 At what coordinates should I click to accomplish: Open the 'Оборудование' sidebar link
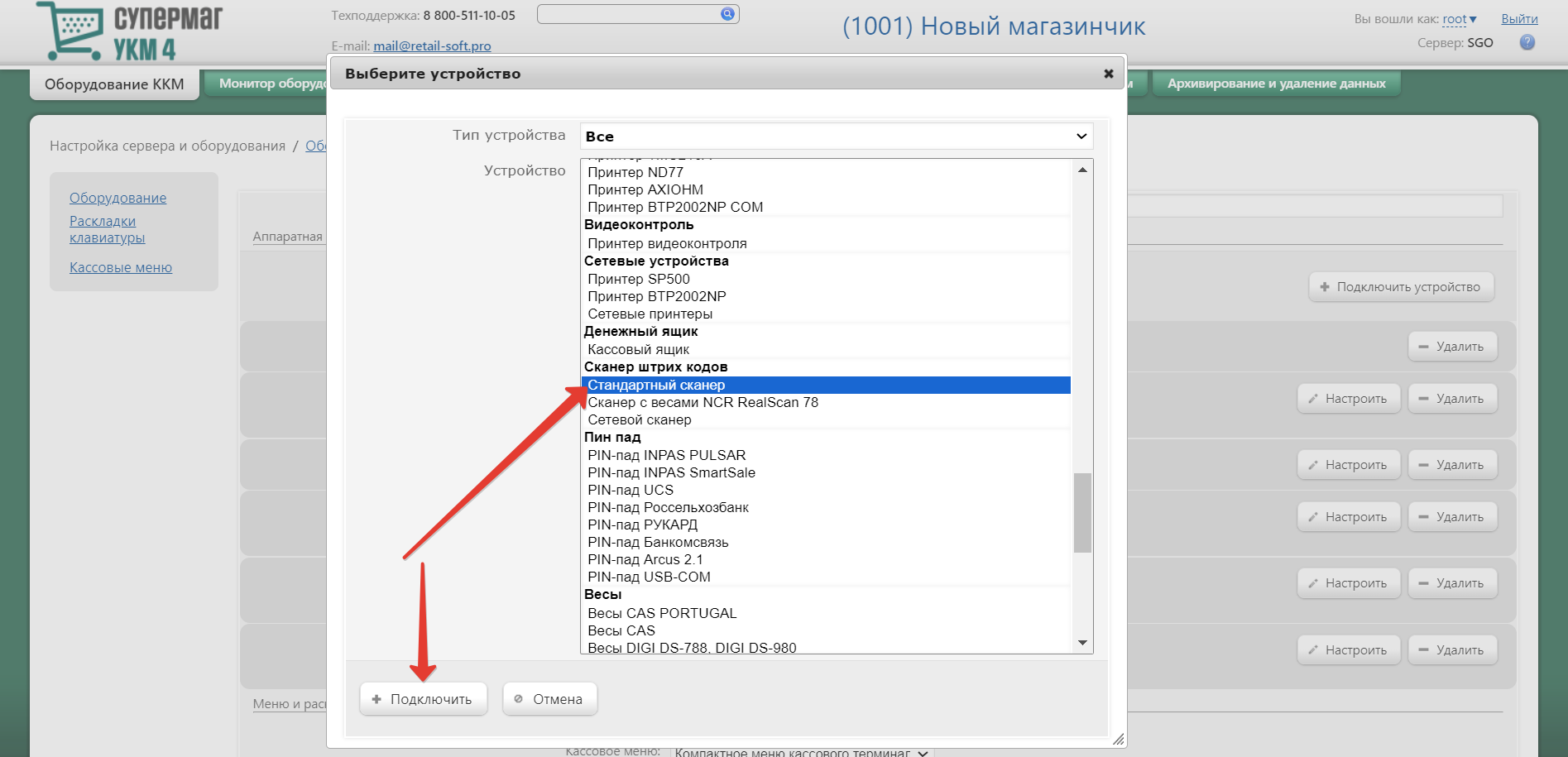pyautogui.click(x=117, y=198)
